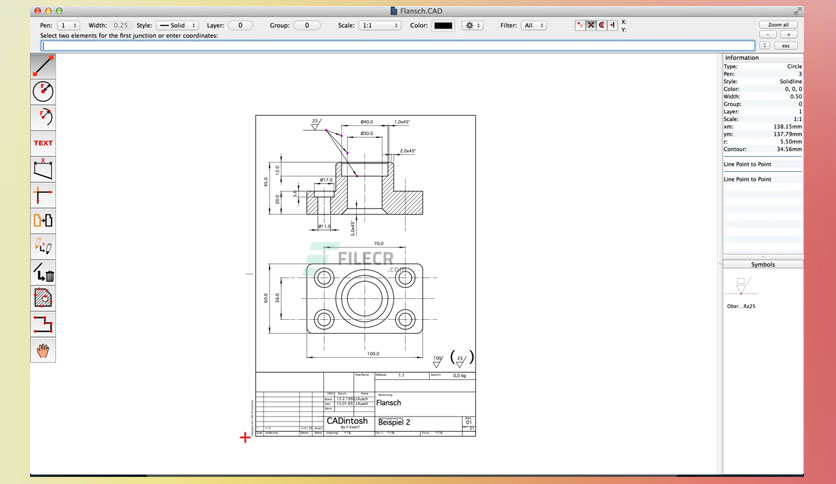Choose the trim and delete tool
Viewport: 836px width, 484px height.
click(x=43, y=272)
